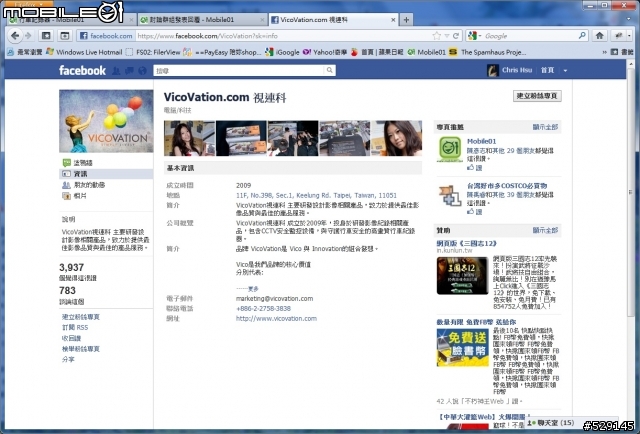Open the messages icon in Facebook header
The height and width of the screenshot is (434, 640).
pos(129,71)
